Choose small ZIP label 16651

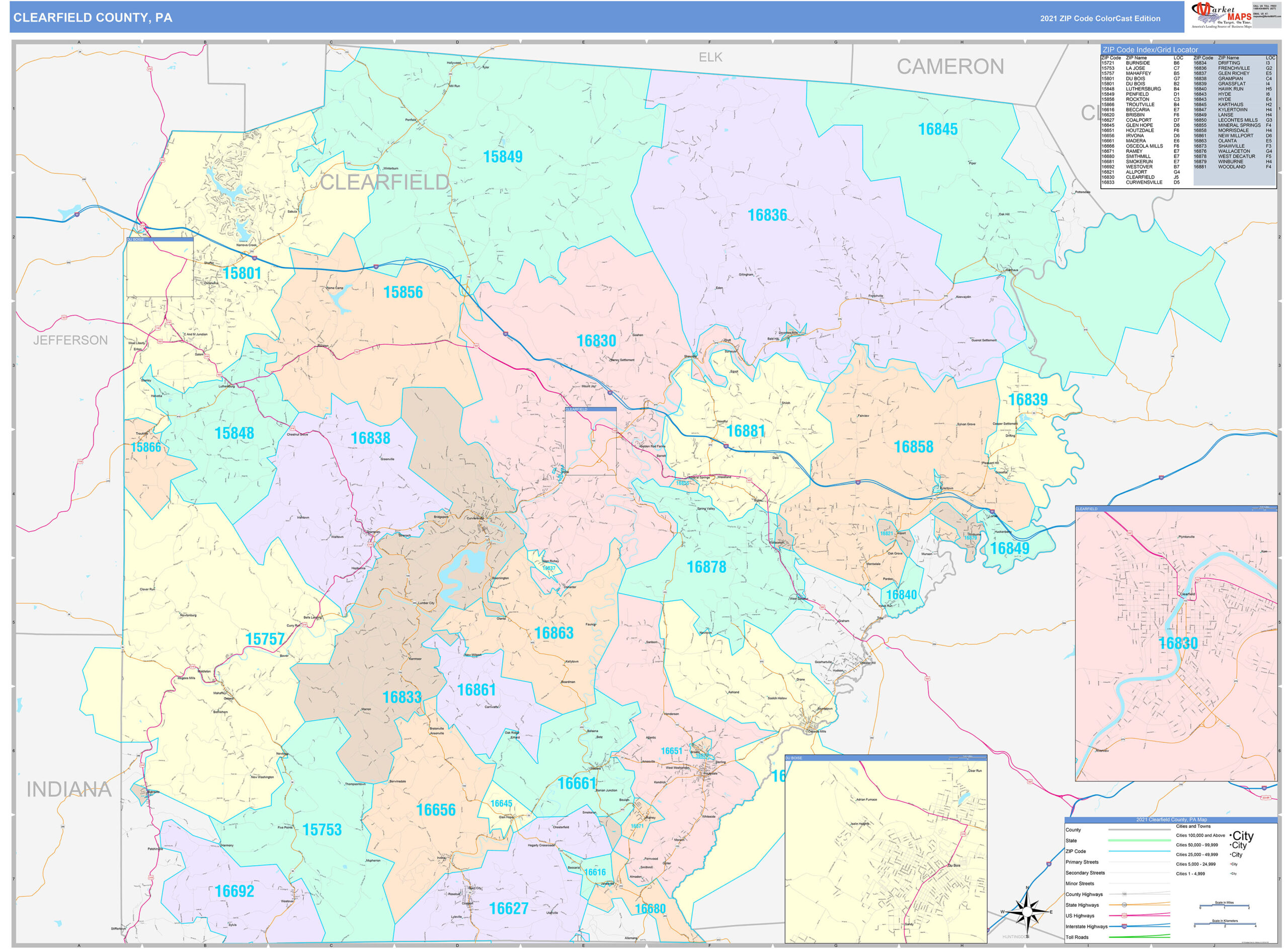click(x=671, y=751)
